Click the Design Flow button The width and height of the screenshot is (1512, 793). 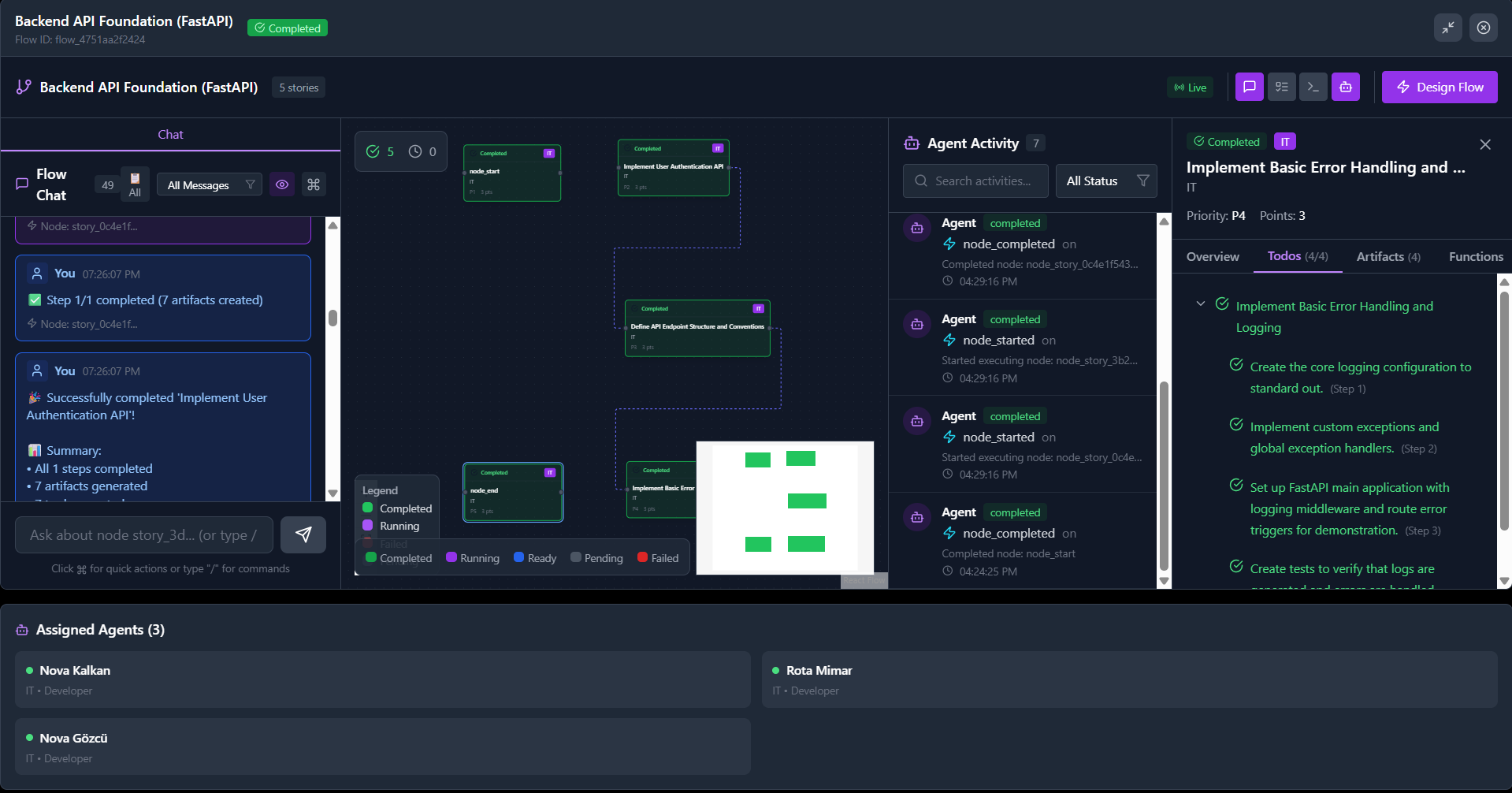[x=1440, y=87]
